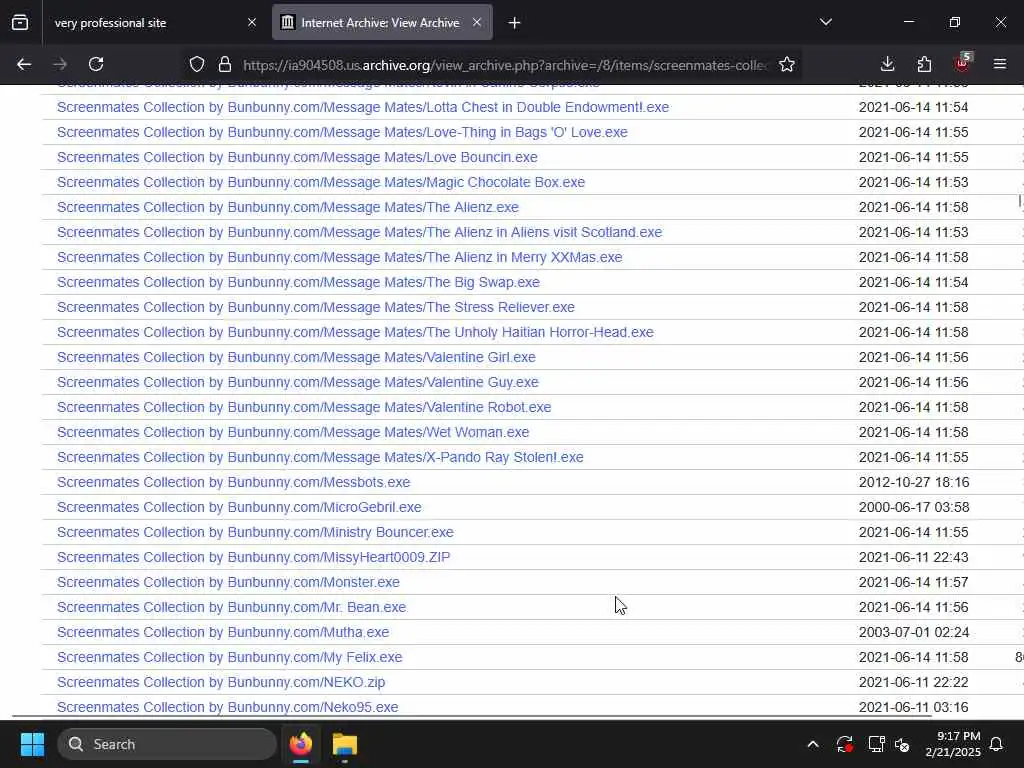Open The Alienz in Merry XXMas.exe
1024x768 pixels.
[x=340, y=257]
